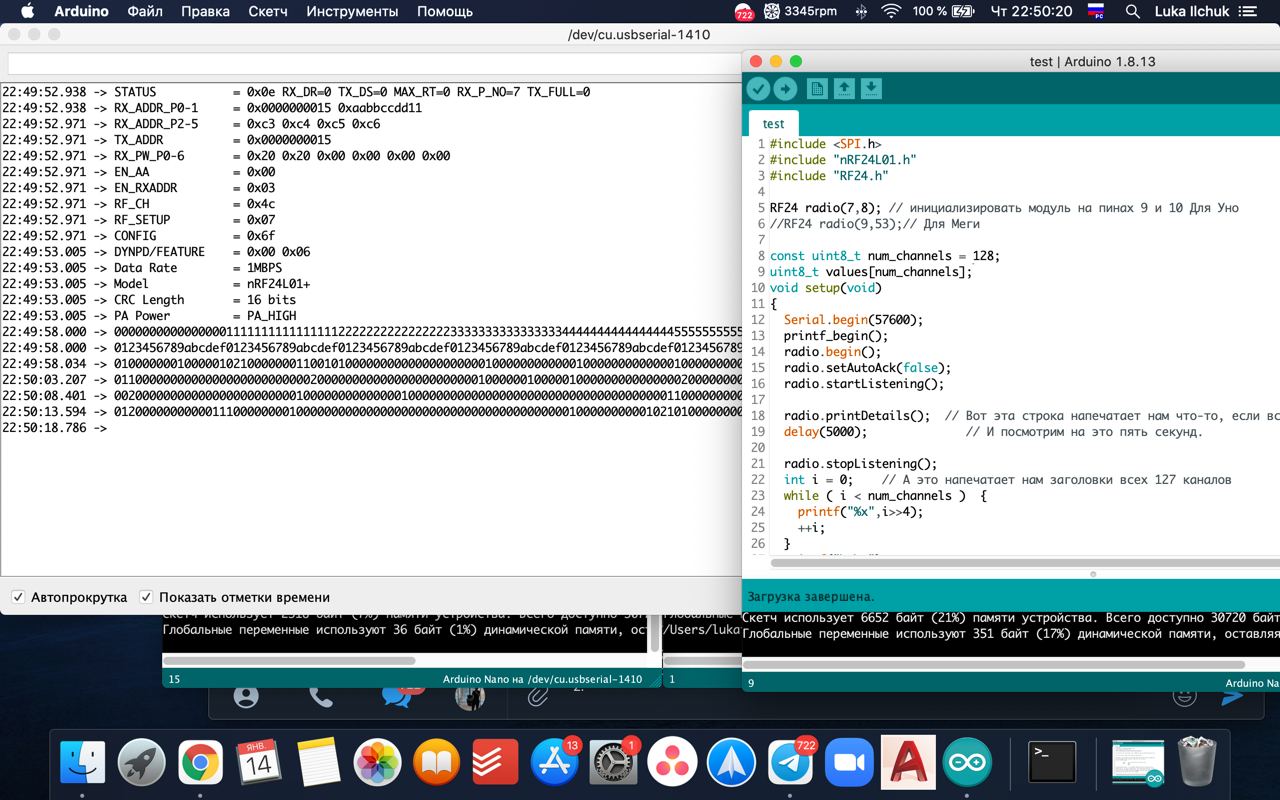This screenshot has height=800, width=1280.
Task: Launch Google Chrome from the Dock
Action: click(x=200, y=762)
